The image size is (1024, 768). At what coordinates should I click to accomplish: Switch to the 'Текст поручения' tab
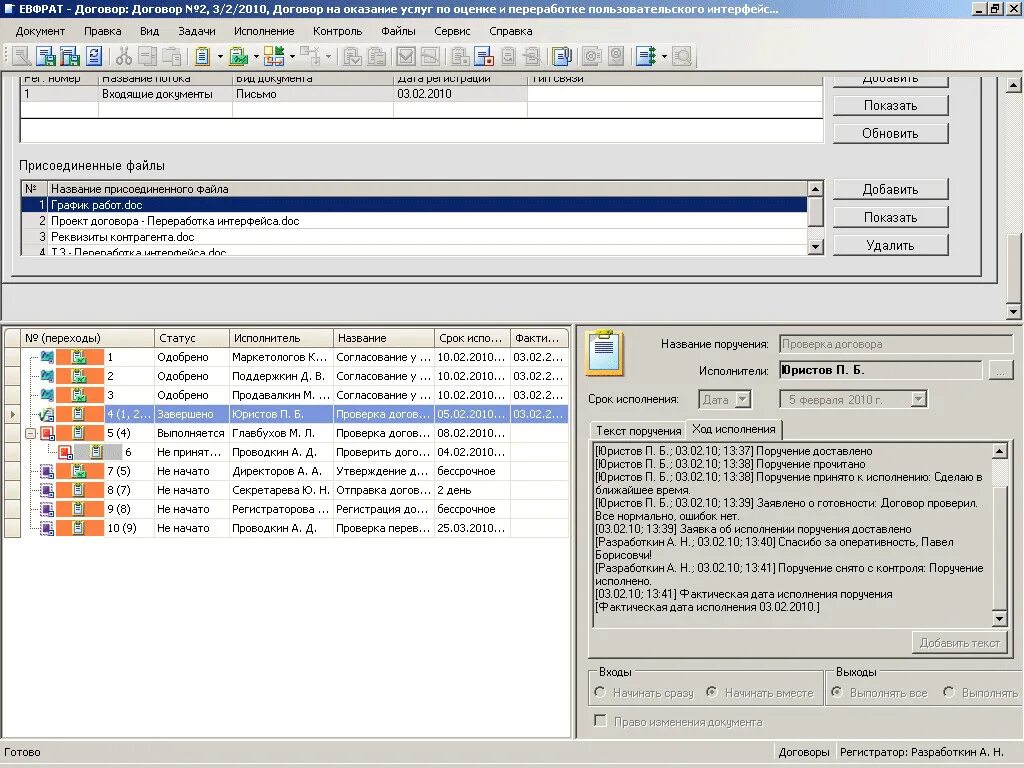pyautogui.click(x=638, y=430)
